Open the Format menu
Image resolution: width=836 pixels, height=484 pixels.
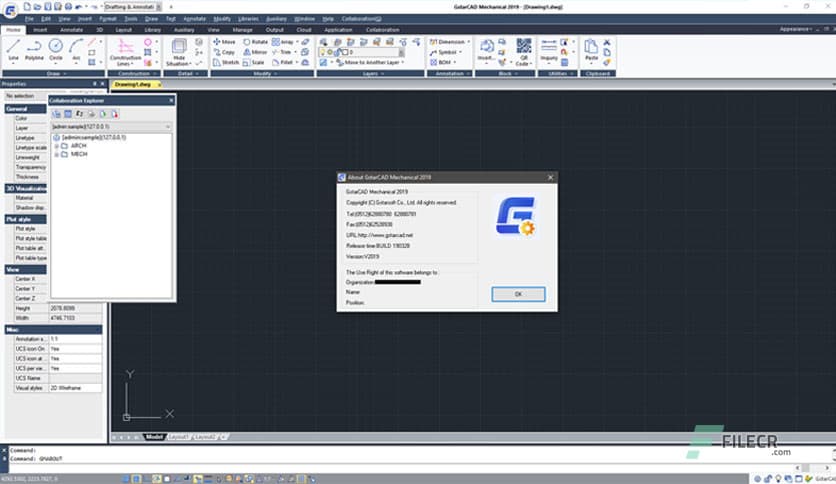pyautogui.click(x=108, y=19)
